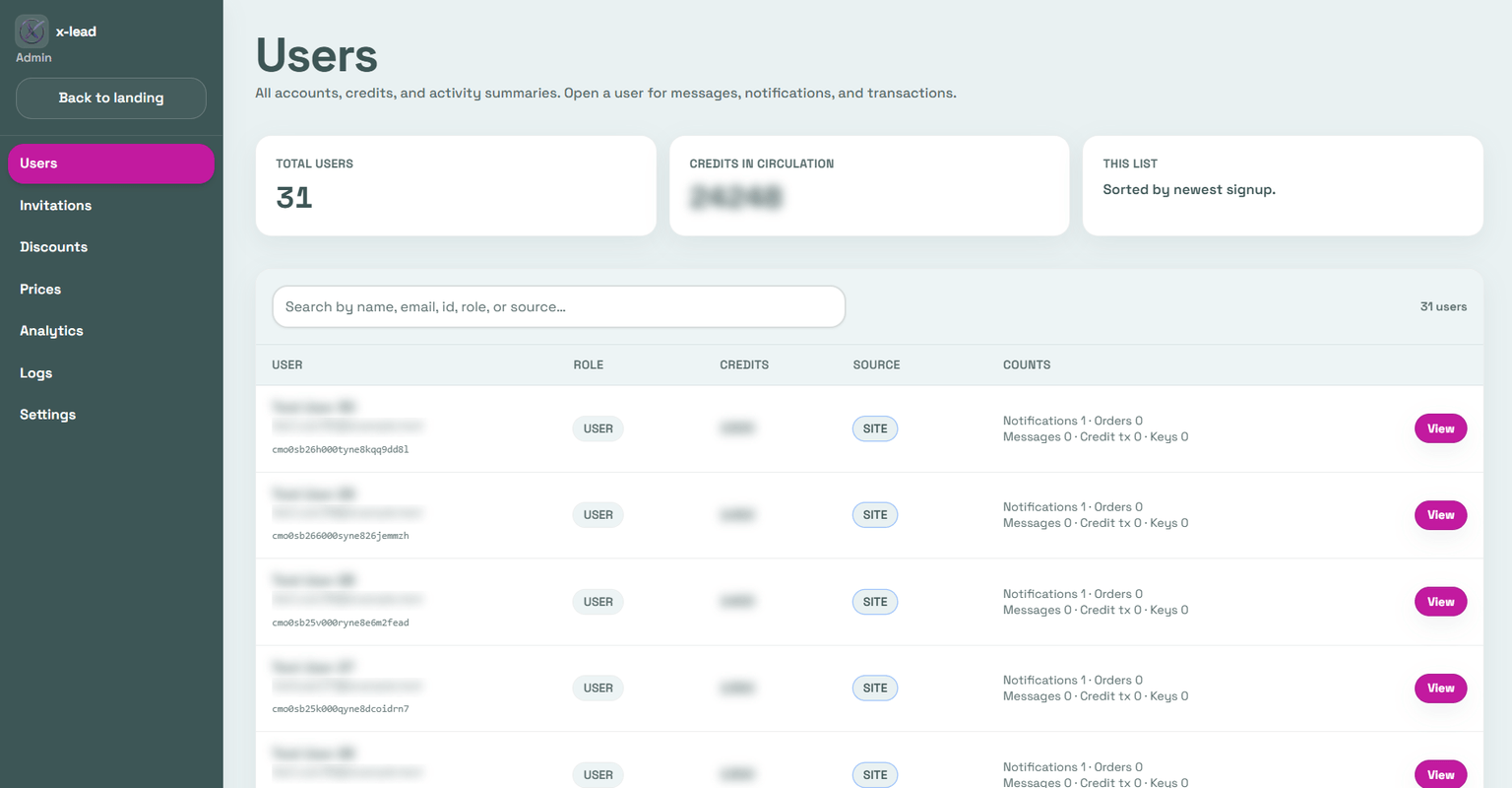This screenshot has width=1512, height=788.
Task: Select ID text cmo0sb25v000ryne8e6m2fead
Action: [341, 623]
